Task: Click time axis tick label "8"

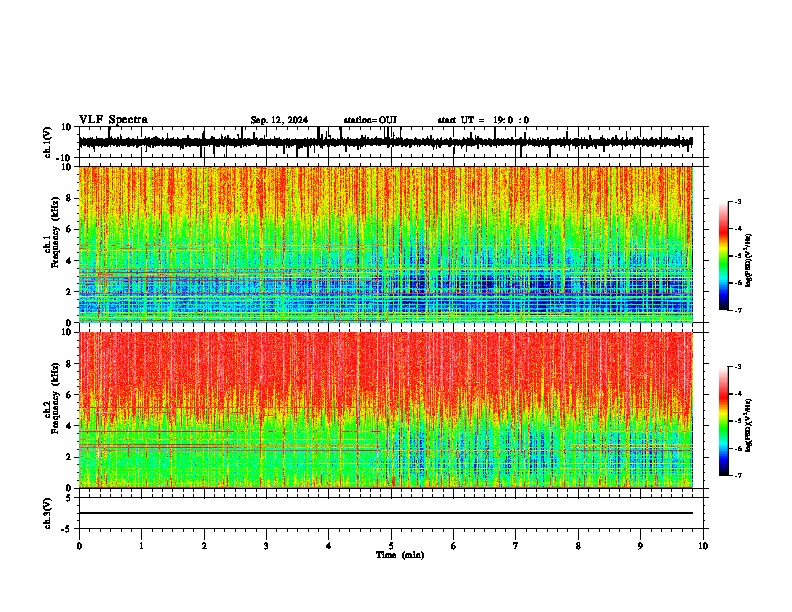Action: (578, 546)
